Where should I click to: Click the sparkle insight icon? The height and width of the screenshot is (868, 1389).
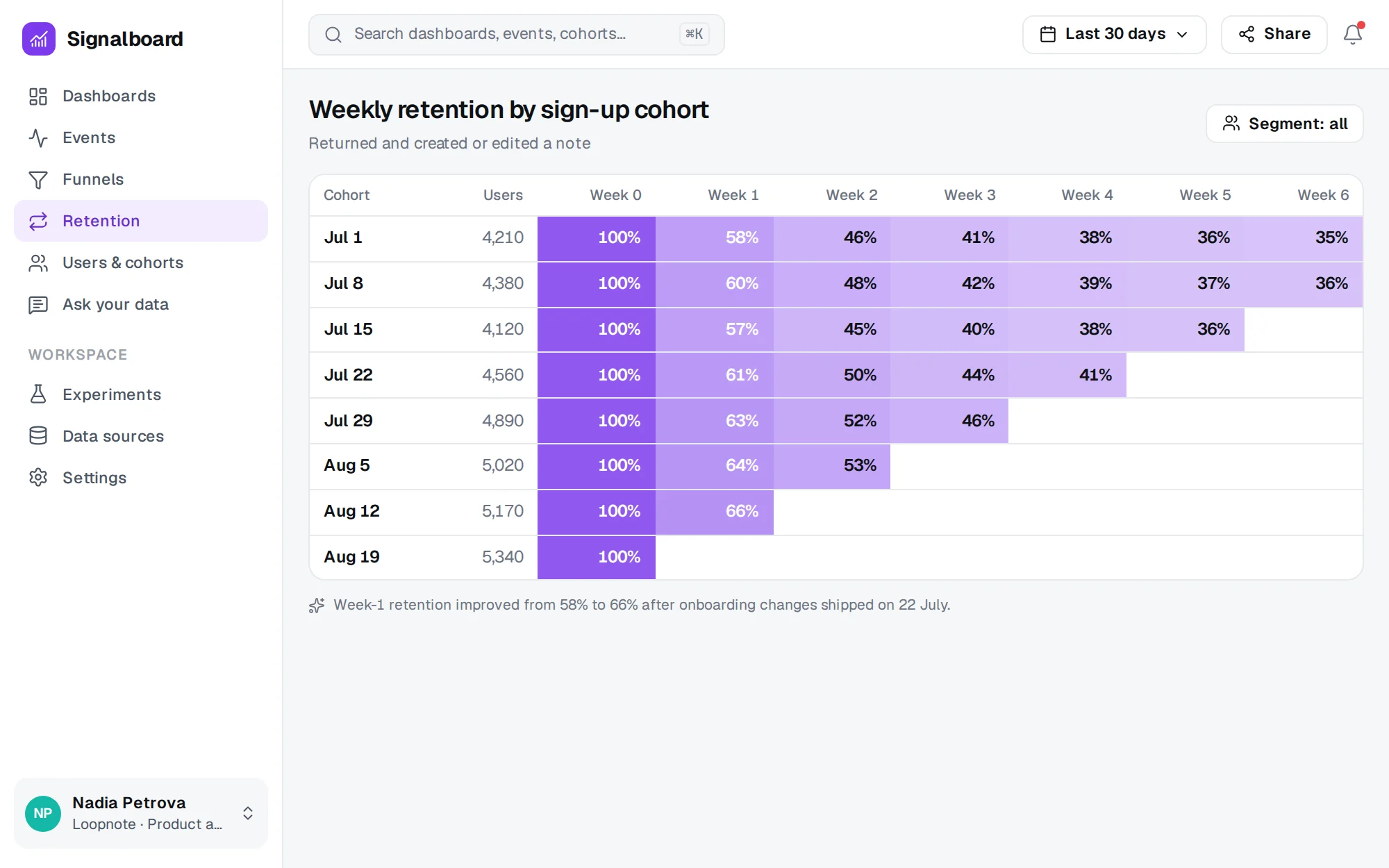[317, 606]
